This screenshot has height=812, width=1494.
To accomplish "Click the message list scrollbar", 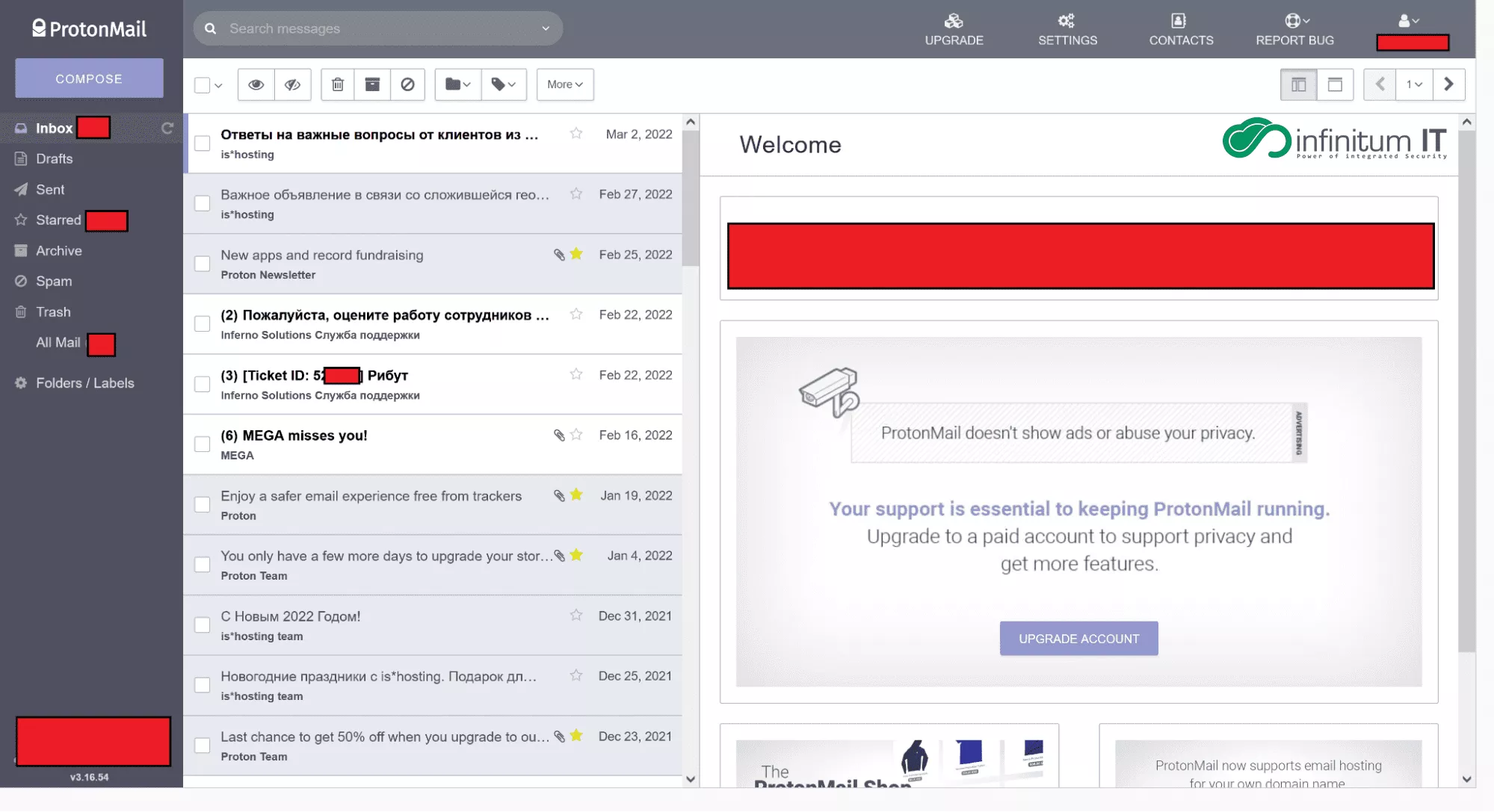I will 691,199.
